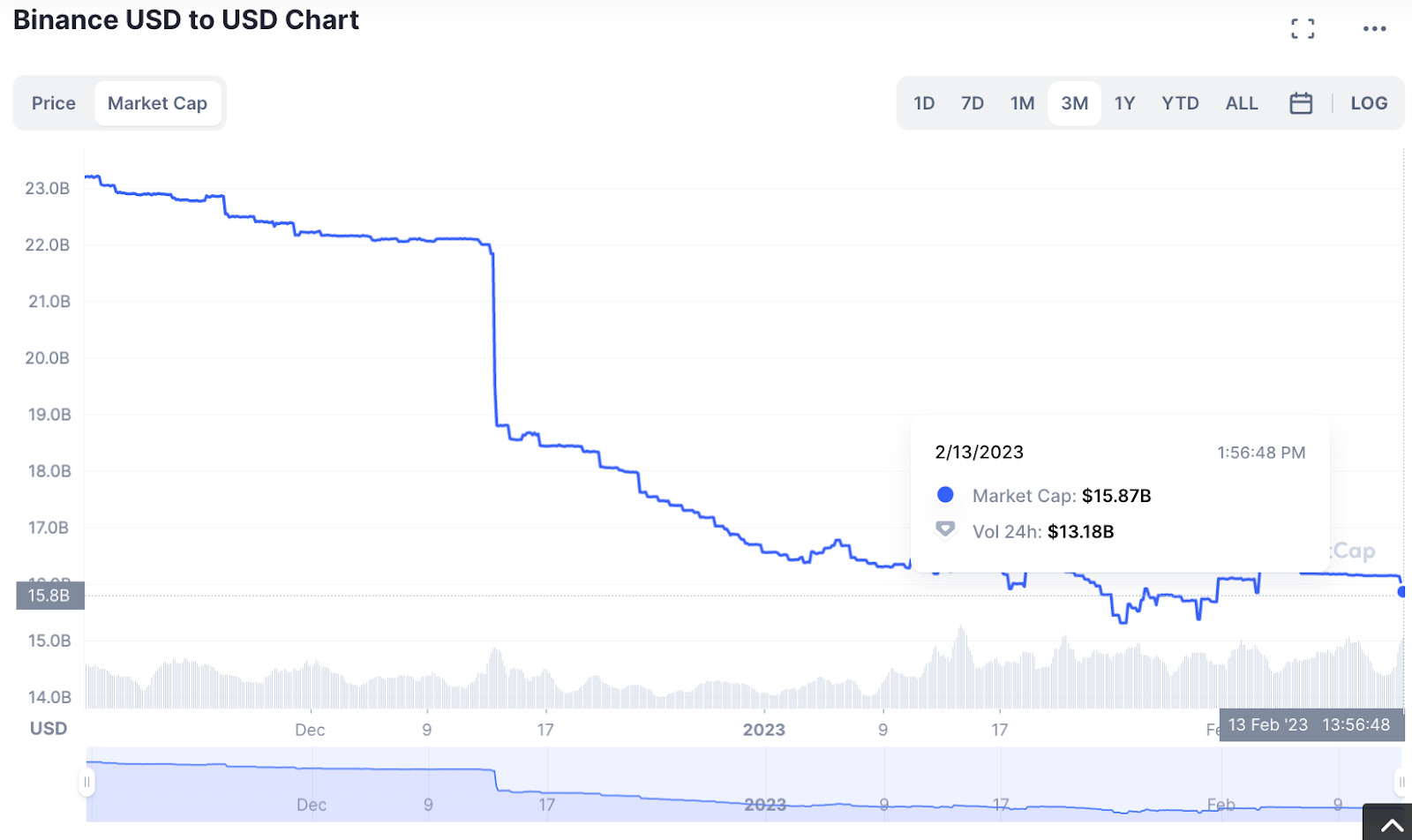Click the current data point marker dot
1412x840 pixels.
tap(1402, 591)
